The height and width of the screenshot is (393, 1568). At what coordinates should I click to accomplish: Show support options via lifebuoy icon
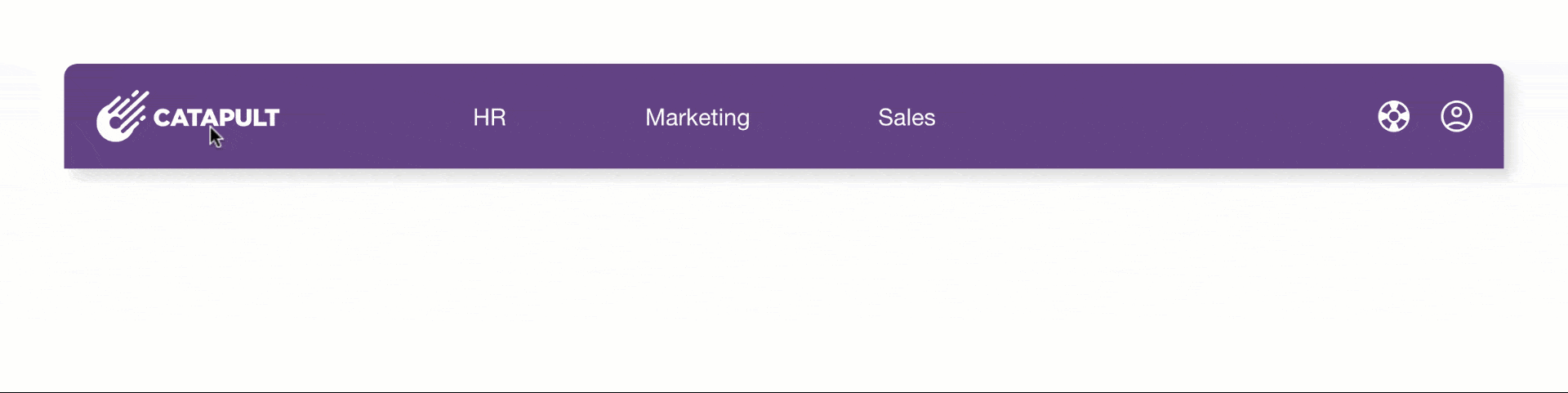1393,116
